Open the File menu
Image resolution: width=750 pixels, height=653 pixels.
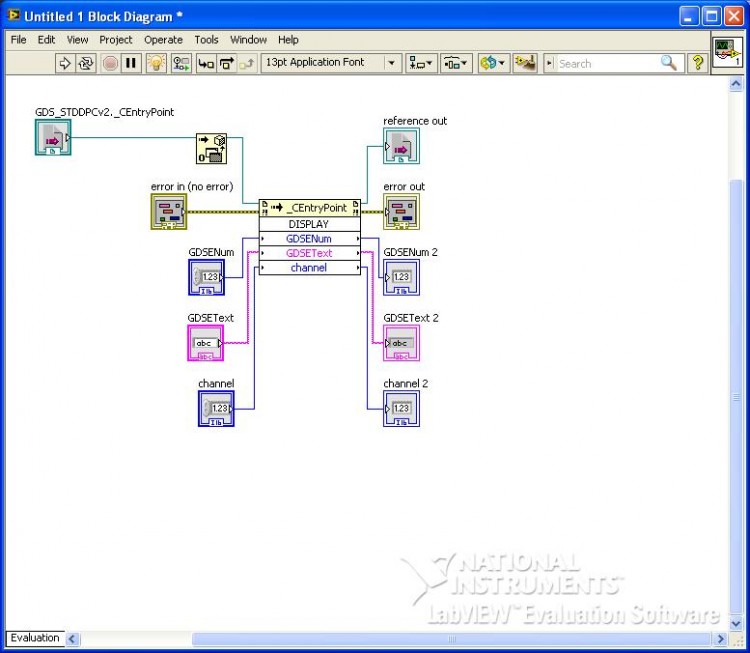18,40
